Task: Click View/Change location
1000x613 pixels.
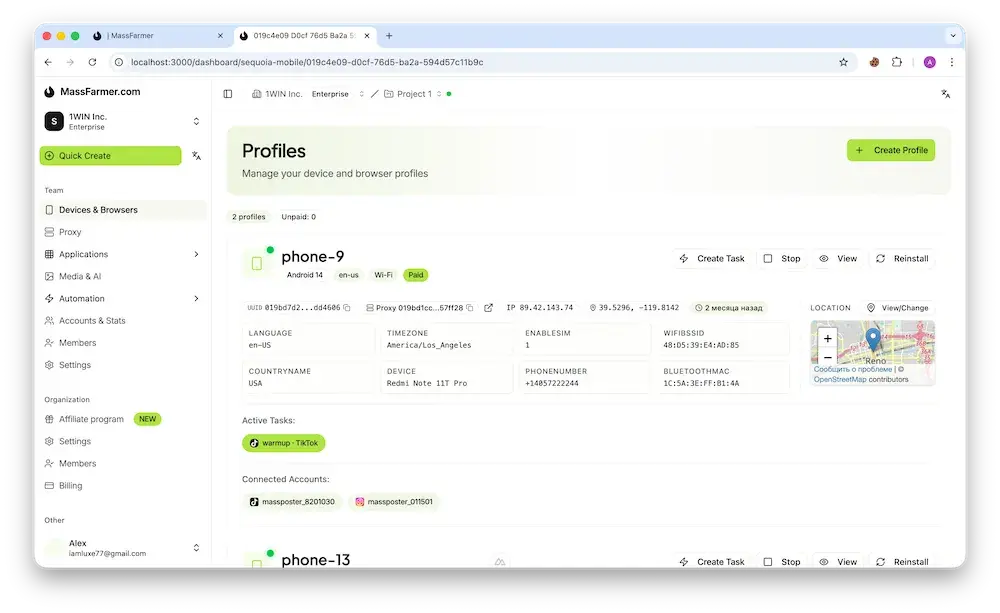Action: (897, 307)
